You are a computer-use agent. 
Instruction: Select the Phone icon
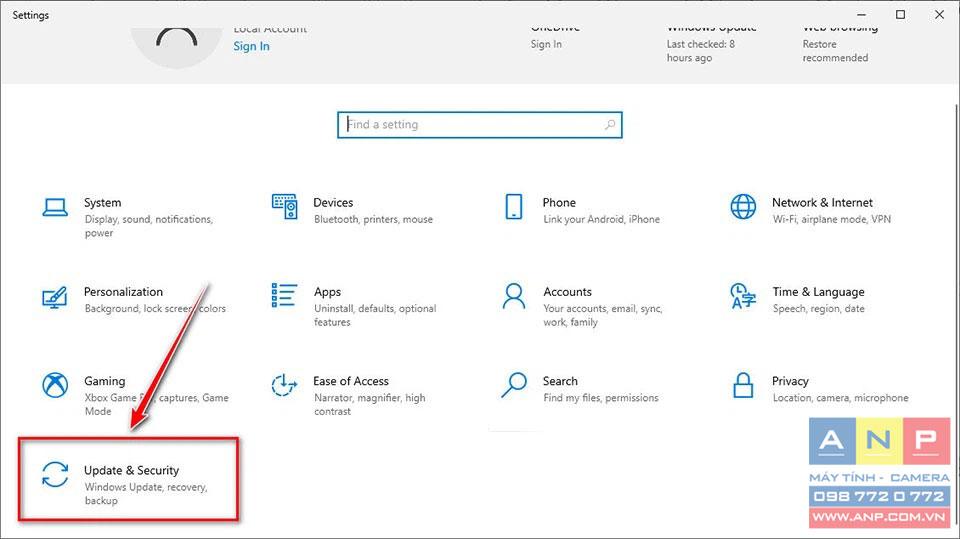click(x=514, y=207)
